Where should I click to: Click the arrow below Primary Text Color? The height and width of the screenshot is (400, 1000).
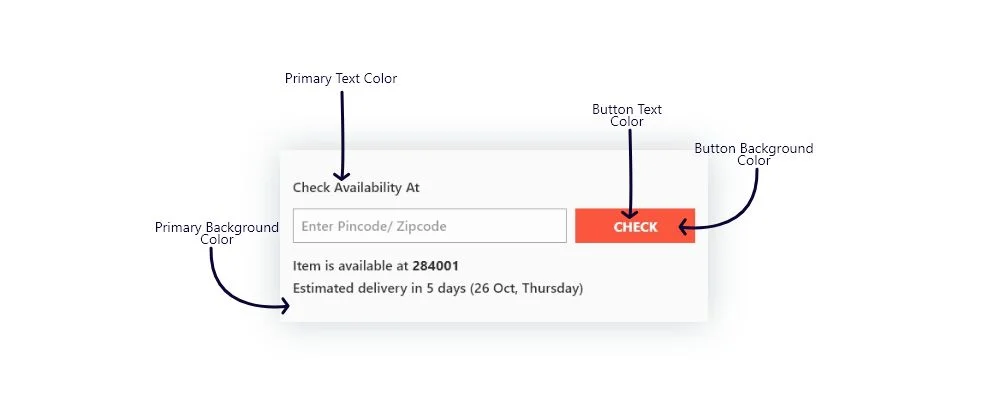[x=341, y=130]
